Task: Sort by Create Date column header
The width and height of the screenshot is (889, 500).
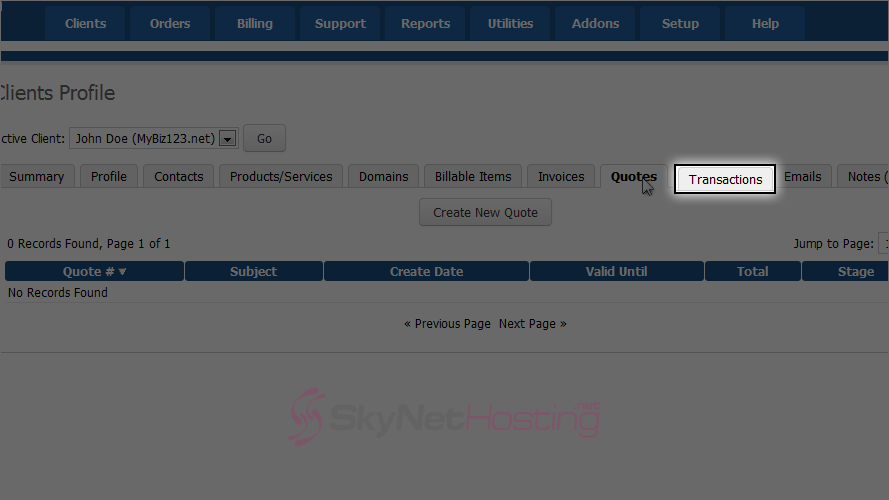Action: pos(426,272)
